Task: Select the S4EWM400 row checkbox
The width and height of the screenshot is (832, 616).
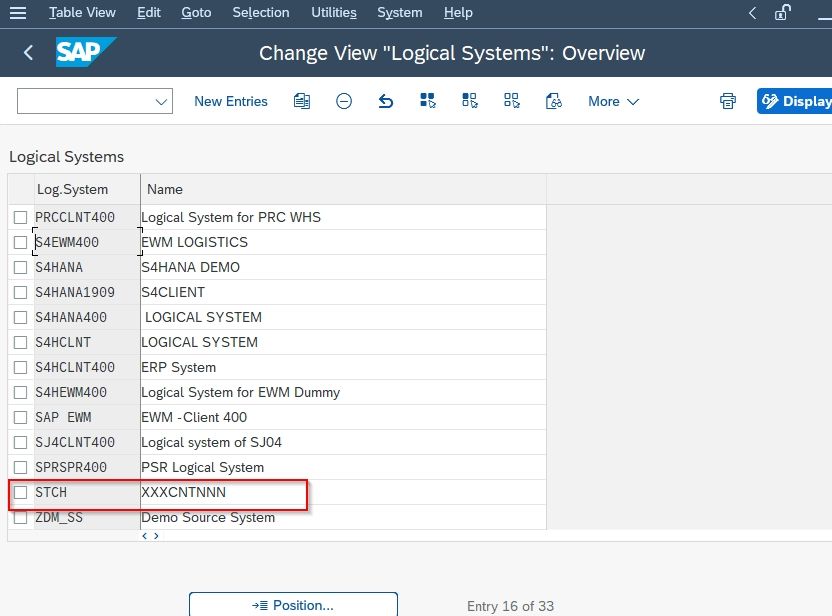Action: [21, 242]
